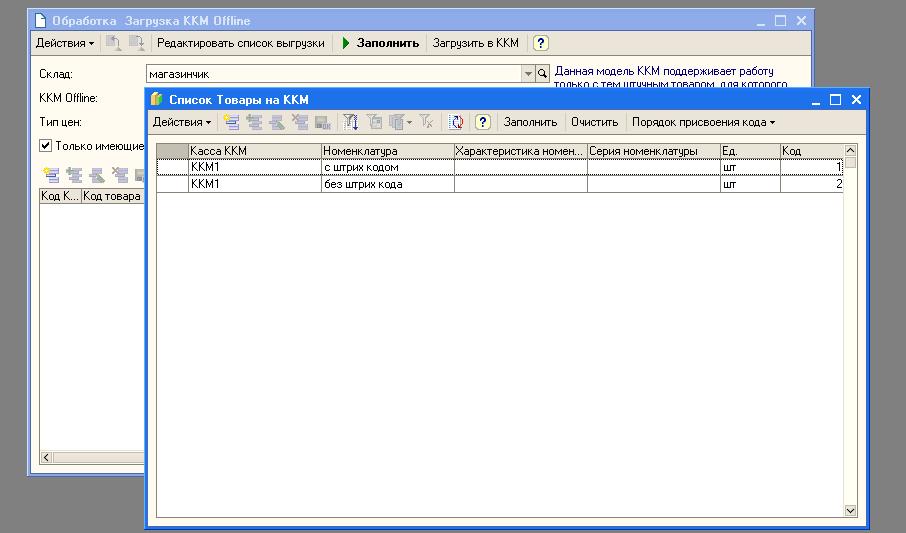The height and width of the screenshot is (533, 906).
Task: Click filter by current value icon
Action: point(374,122)
